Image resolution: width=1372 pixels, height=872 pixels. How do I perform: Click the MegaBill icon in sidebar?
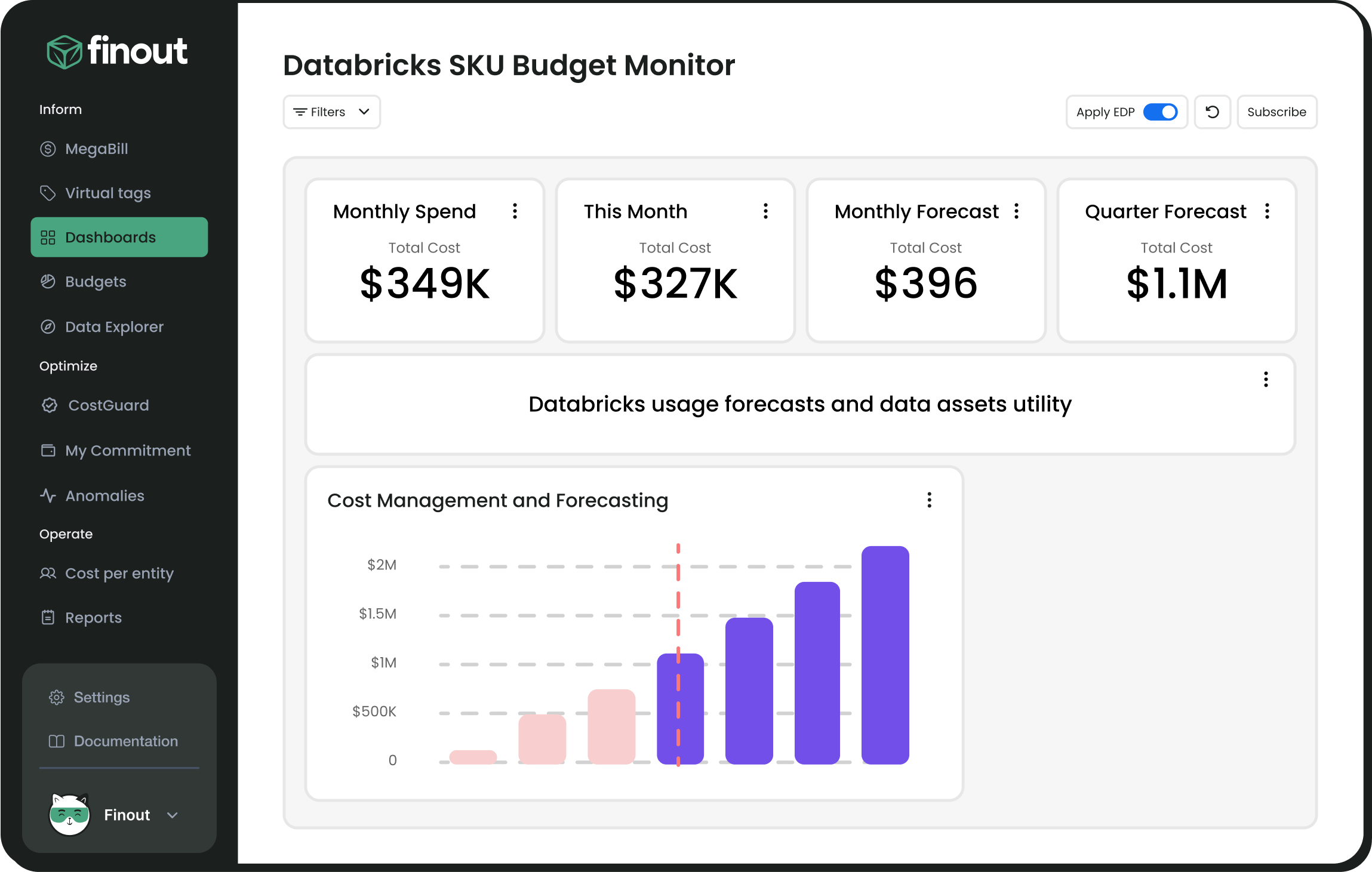pos(47,148)
